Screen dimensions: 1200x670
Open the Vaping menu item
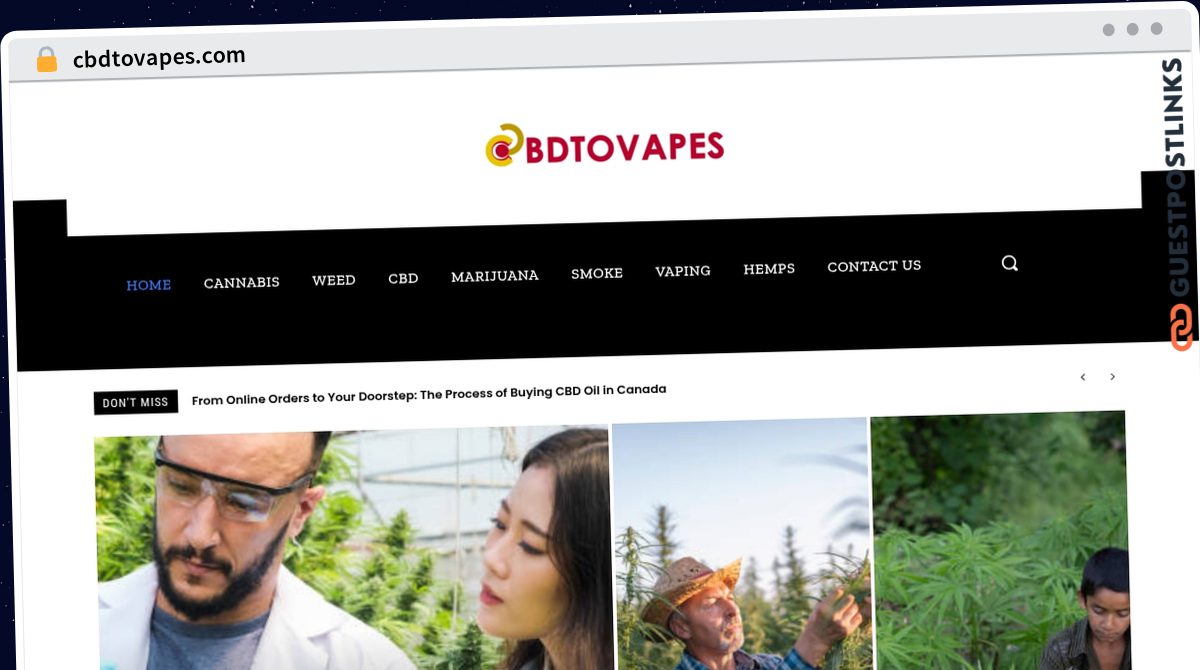(x=683, y=271)
